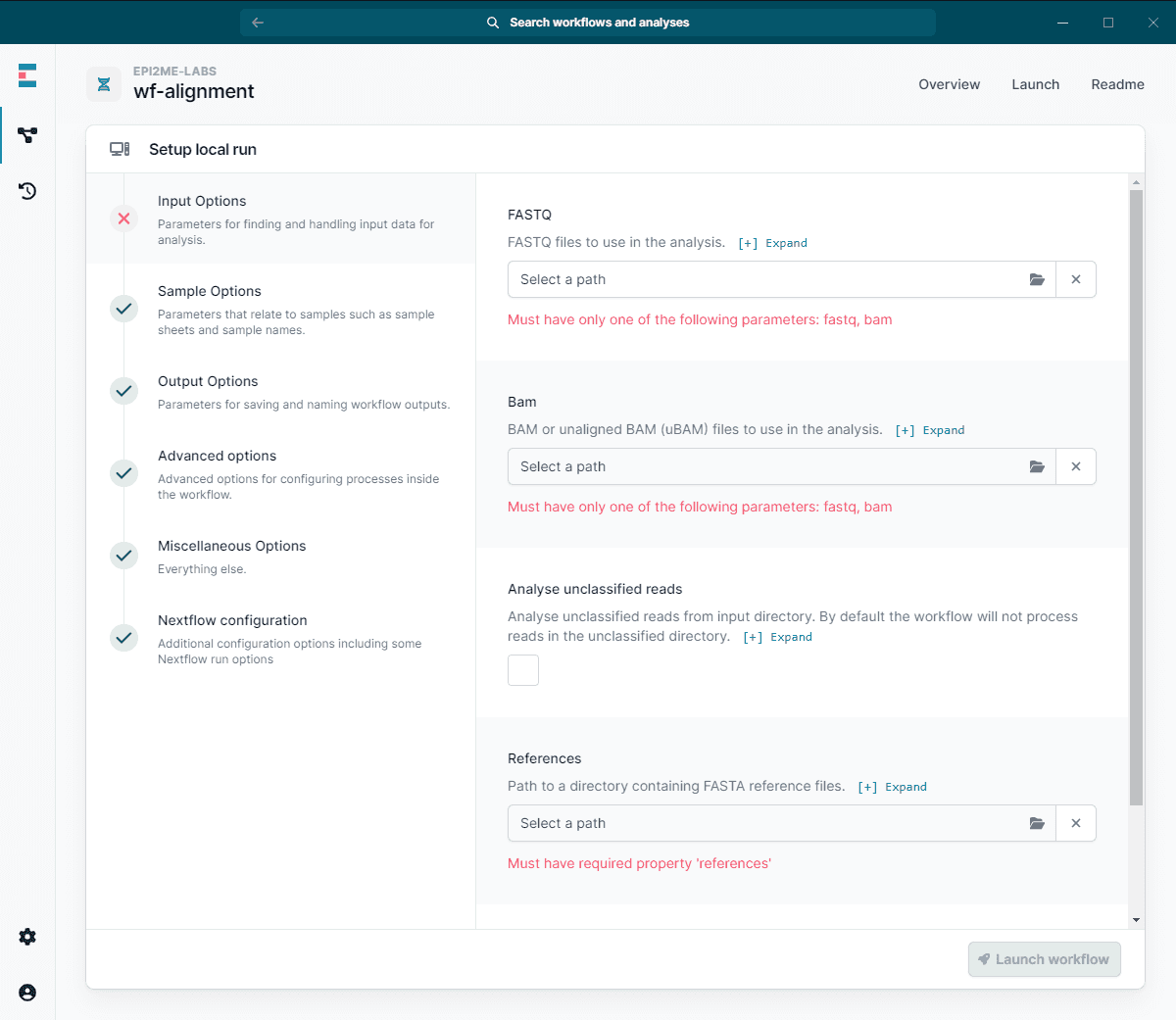This screenshot has height=1020, width=1176.
Task: Click the Launch workflow button
Action: 1044,959
